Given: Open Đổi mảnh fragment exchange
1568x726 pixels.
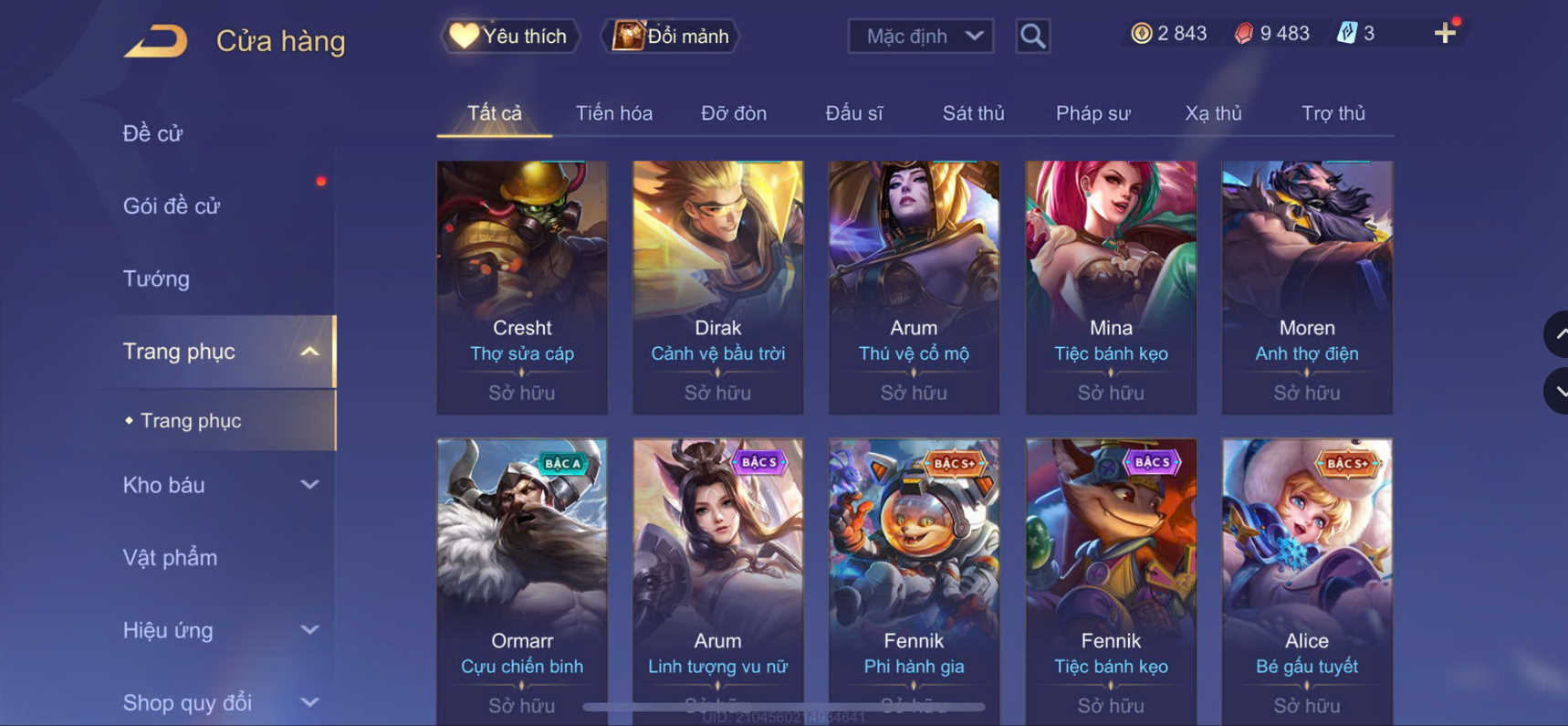Looking at the screenshot, I should pyautogui.click(x=671, y=36).
